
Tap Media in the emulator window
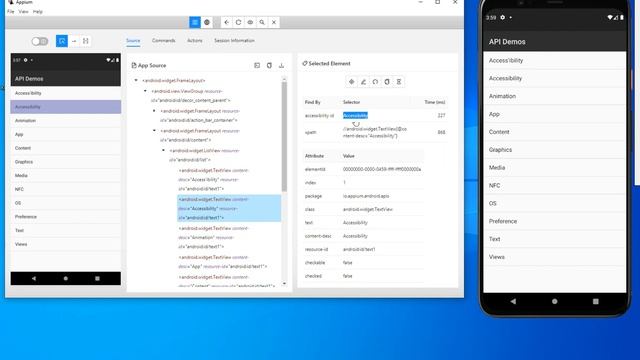tap(554, 168)
